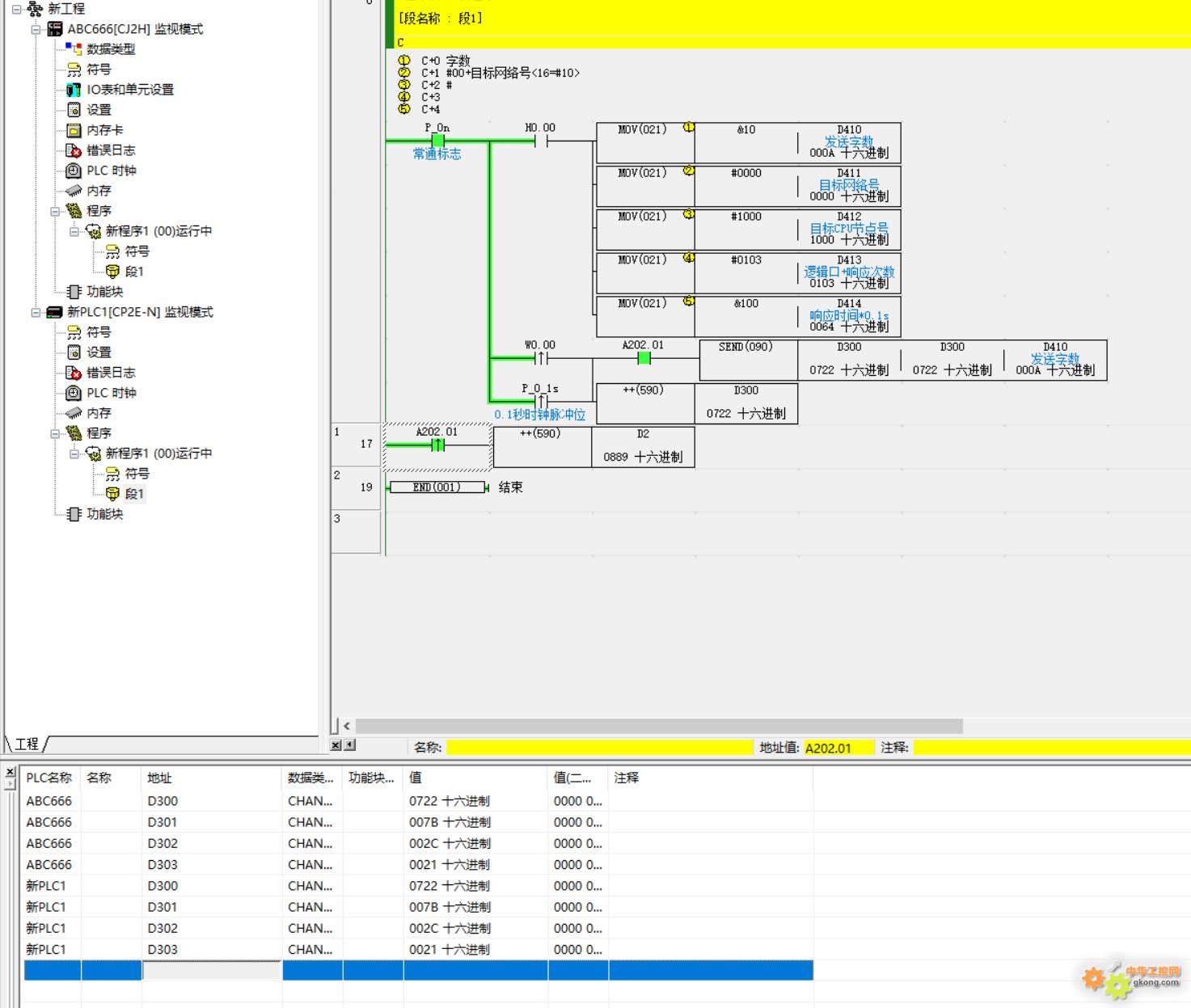Select 内存 under ABC666
1191x1008 pixels.
pos(99,191)
